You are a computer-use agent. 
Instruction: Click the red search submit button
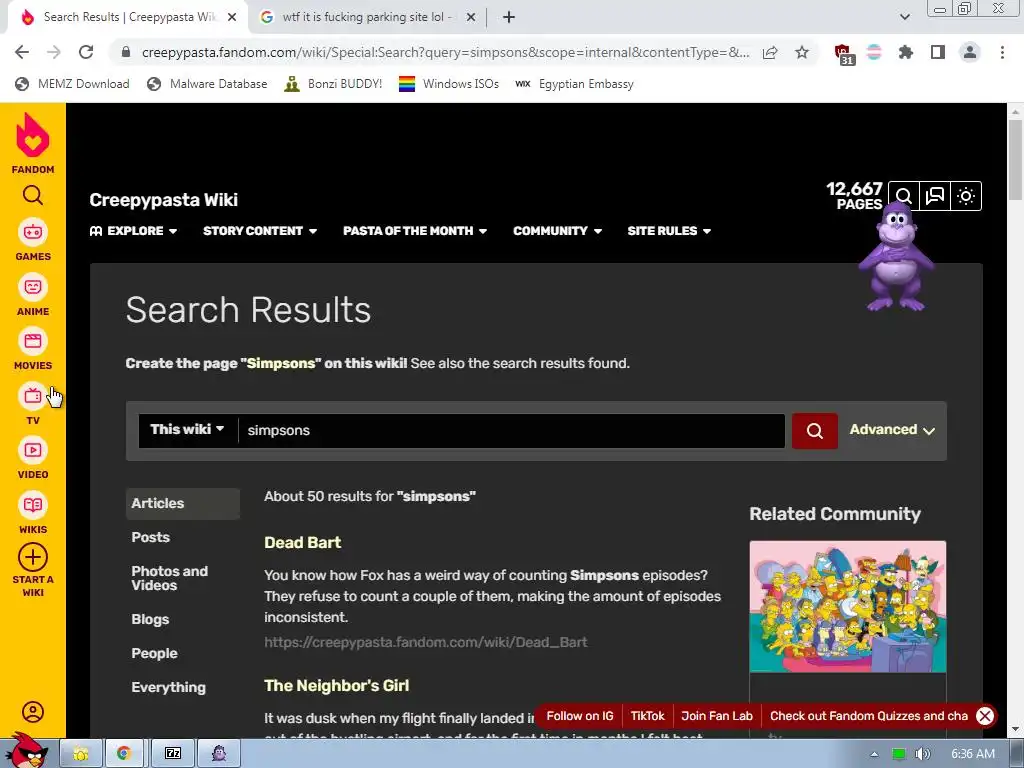click(814, 430)
